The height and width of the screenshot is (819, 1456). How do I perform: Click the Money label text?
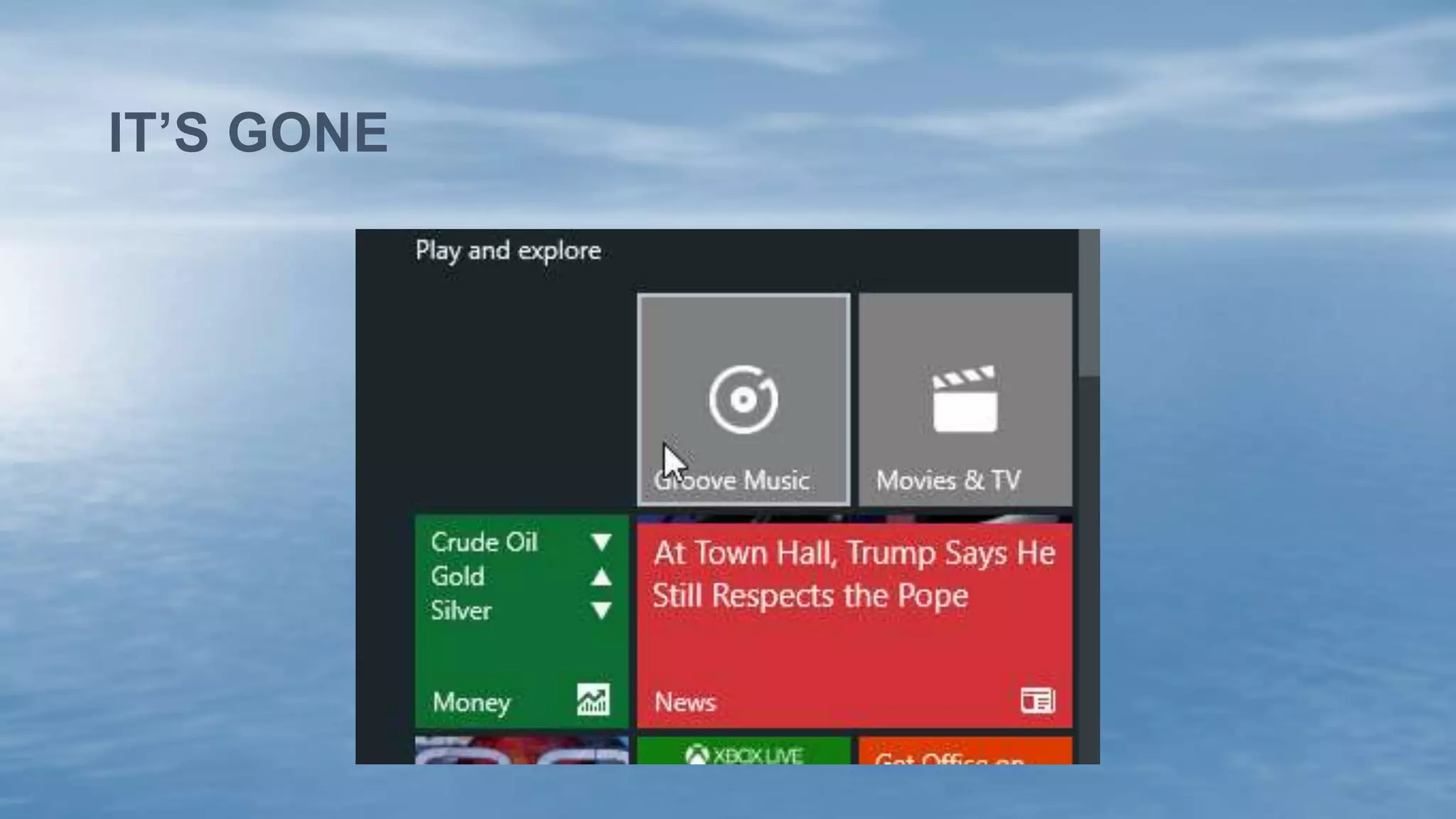pyautogui.click(x=471, y=702)
